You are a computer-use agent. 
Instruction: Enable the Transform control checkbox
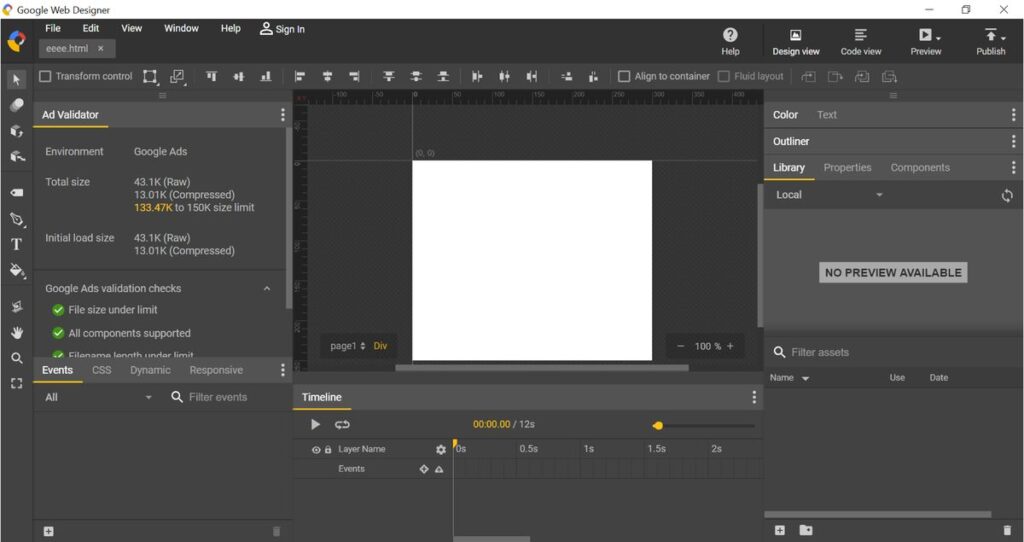45,76
